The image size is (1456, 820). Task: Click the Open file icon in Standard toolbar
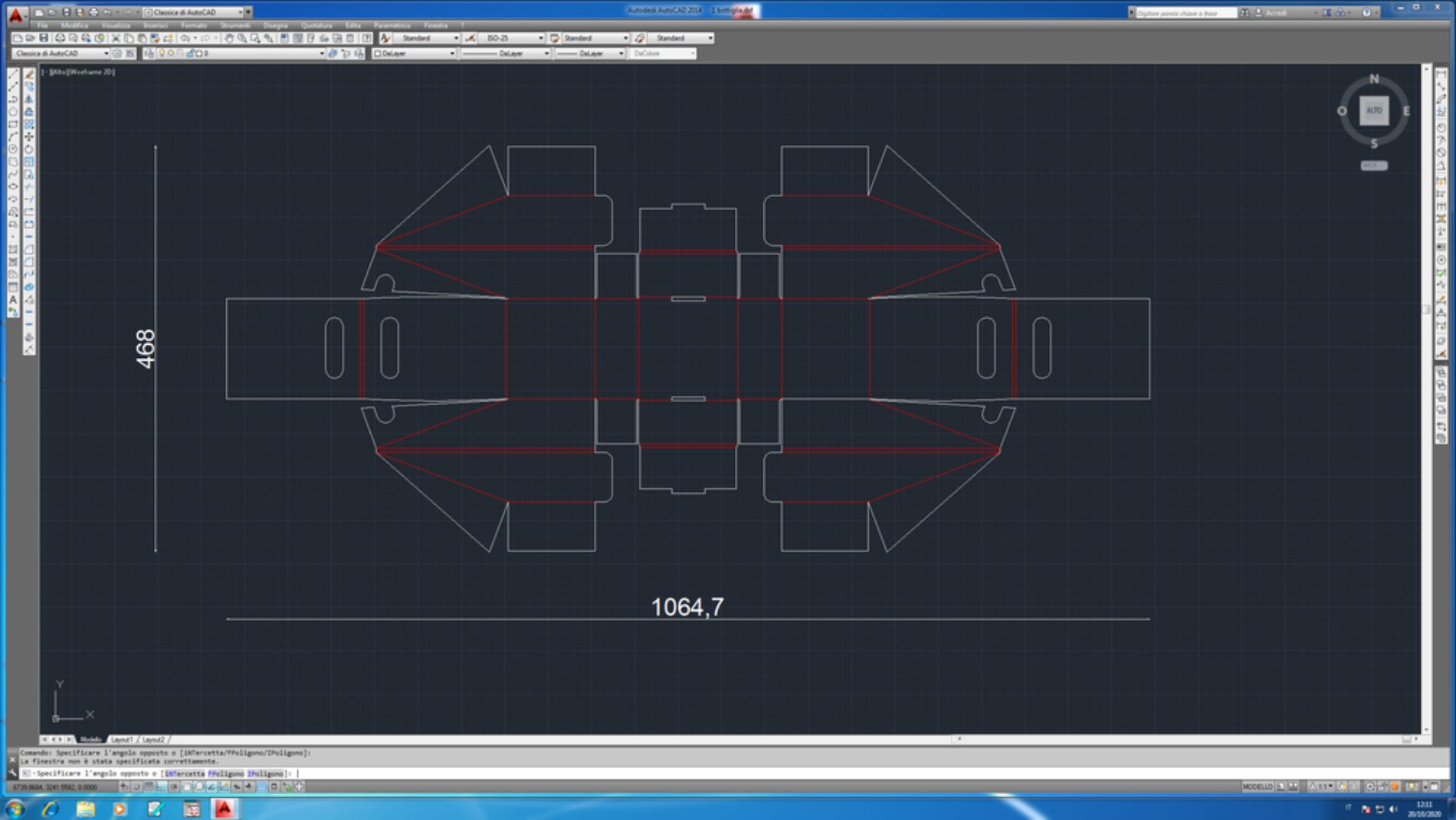[x=30, y=38]
